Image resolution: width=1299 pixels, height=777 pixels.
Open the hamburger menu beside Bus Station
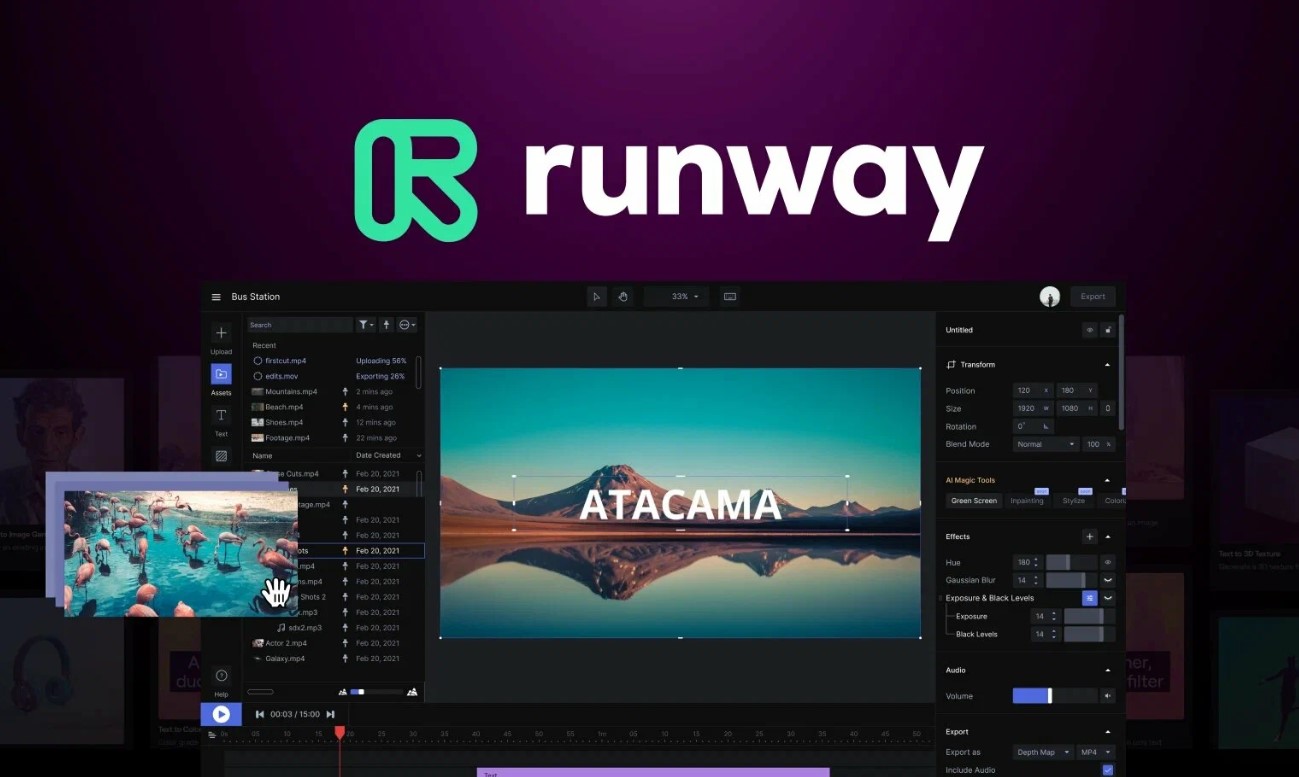pyautogui.click(x=216, y=297)
